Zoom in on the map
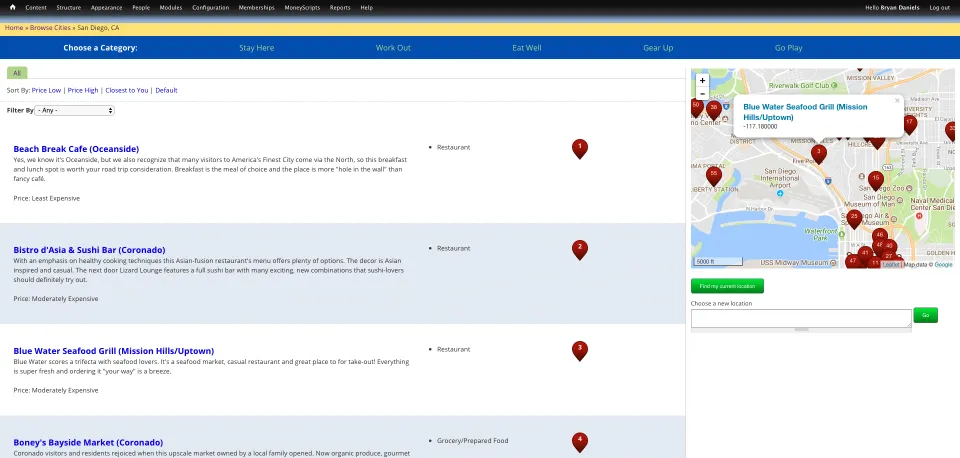 [x=702, y=80]
